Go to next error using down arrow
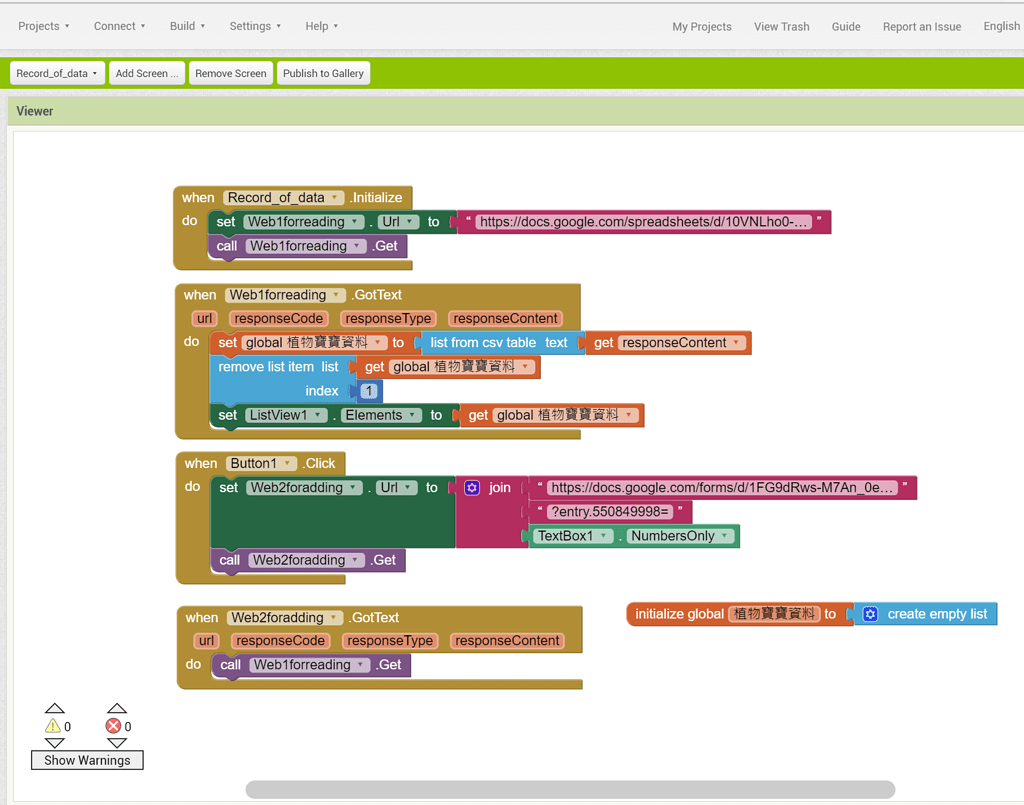 pos(117,743)
